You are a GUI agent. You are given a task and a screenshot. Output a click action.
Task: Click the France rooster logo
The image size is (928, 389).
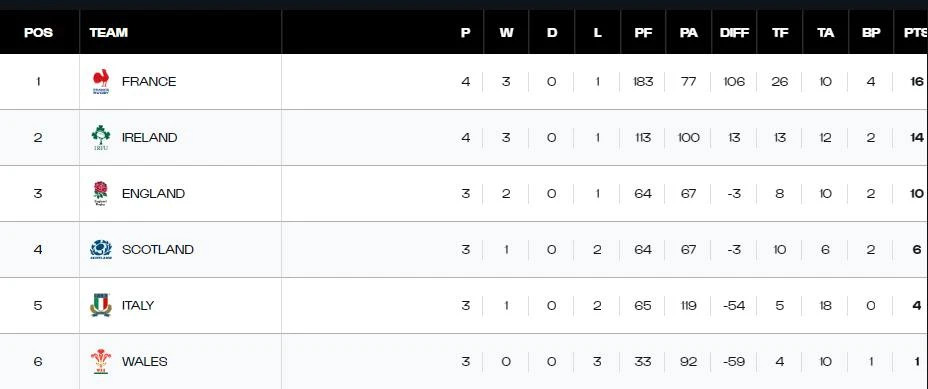click(101, 82)
